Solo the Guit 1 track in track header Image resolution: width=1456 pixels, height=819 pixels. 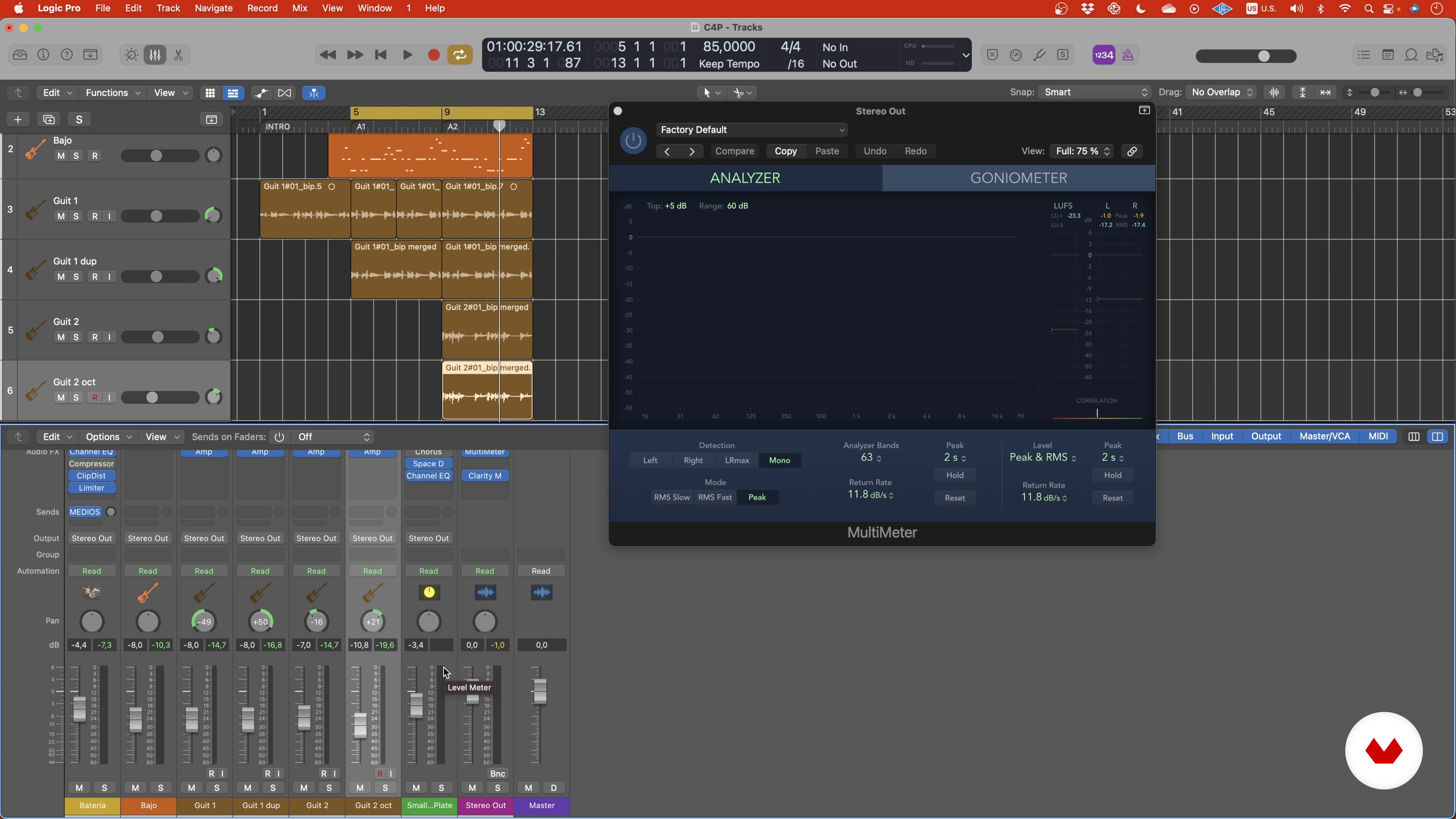pyautogui.click(x=76, y=217)
